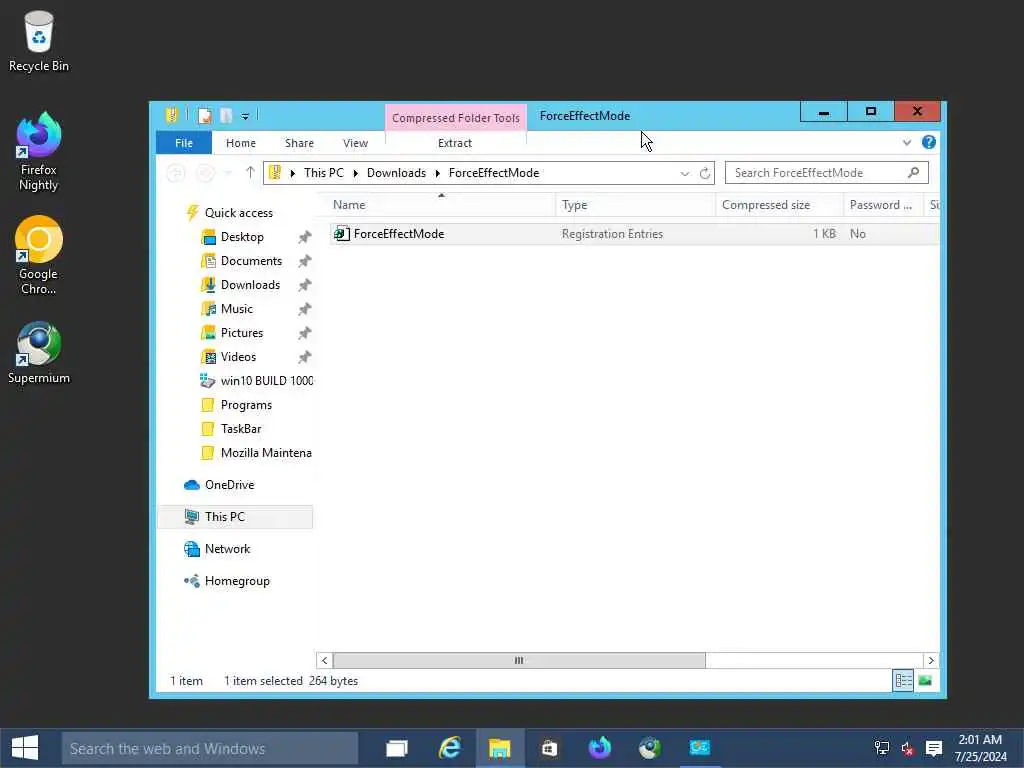
Task: Open Action Center notifications icon
Action: [934, 748]
